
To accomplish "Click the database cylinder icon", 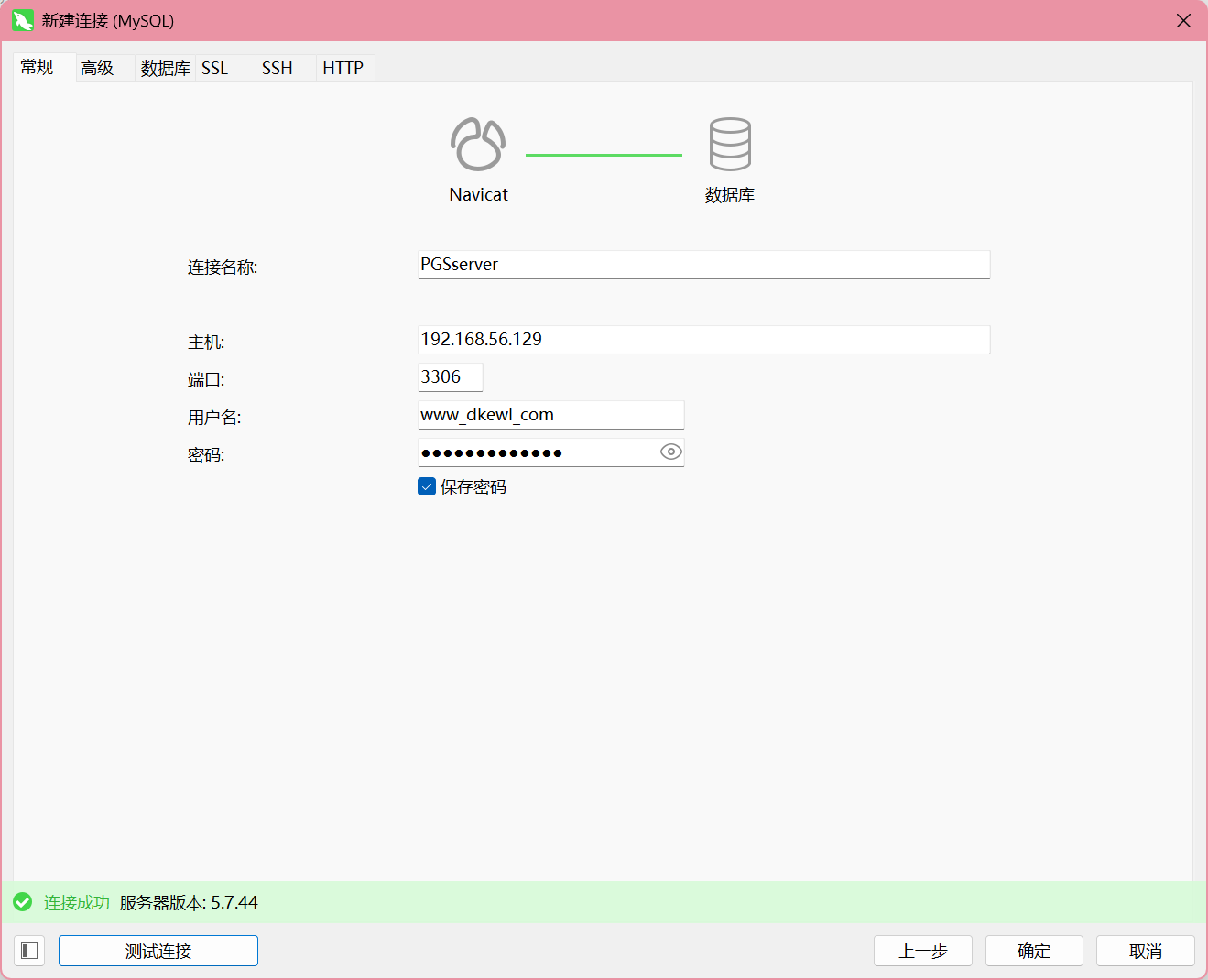I will (730, 144).
